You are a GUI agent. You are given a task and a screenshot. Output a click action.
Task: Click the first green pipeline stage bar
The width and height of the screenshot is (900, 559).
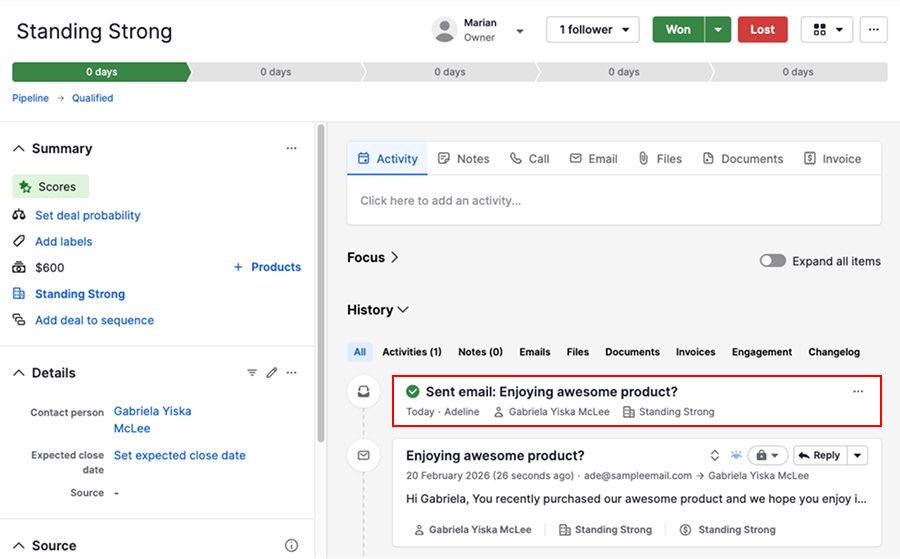click(100, 72)
